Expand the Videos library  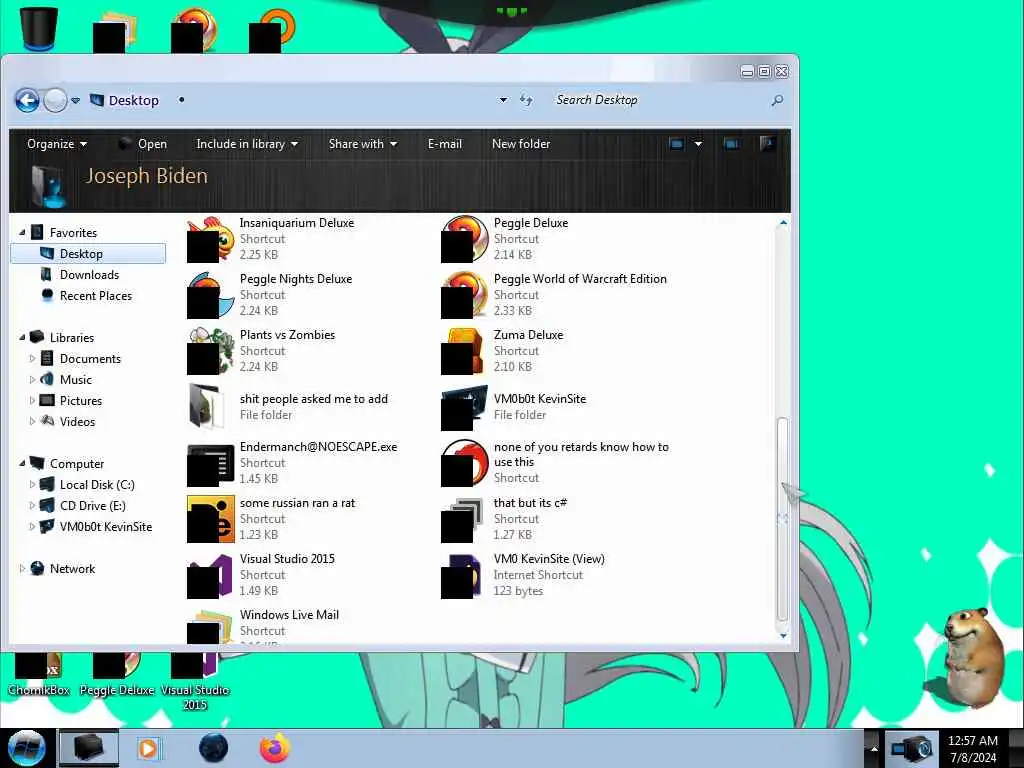pos(32,421)
